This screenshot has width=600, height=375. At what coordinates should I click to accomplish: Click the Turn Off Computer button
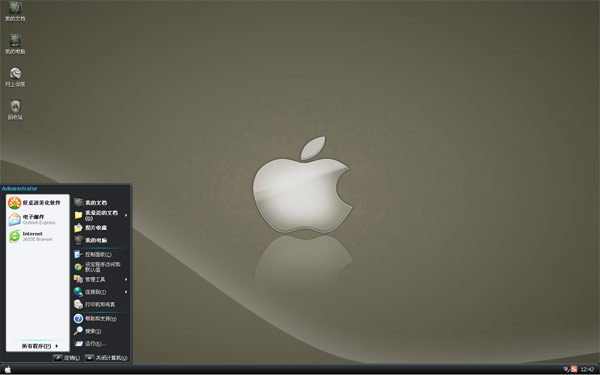click(106, 358)
